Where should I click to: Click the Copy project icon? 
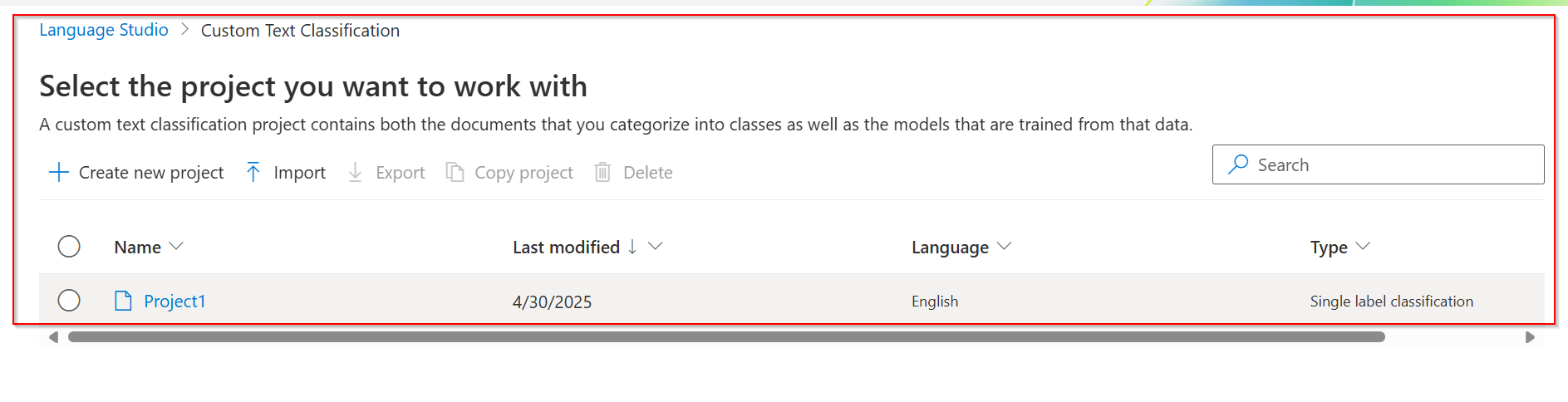pos(455,172)
